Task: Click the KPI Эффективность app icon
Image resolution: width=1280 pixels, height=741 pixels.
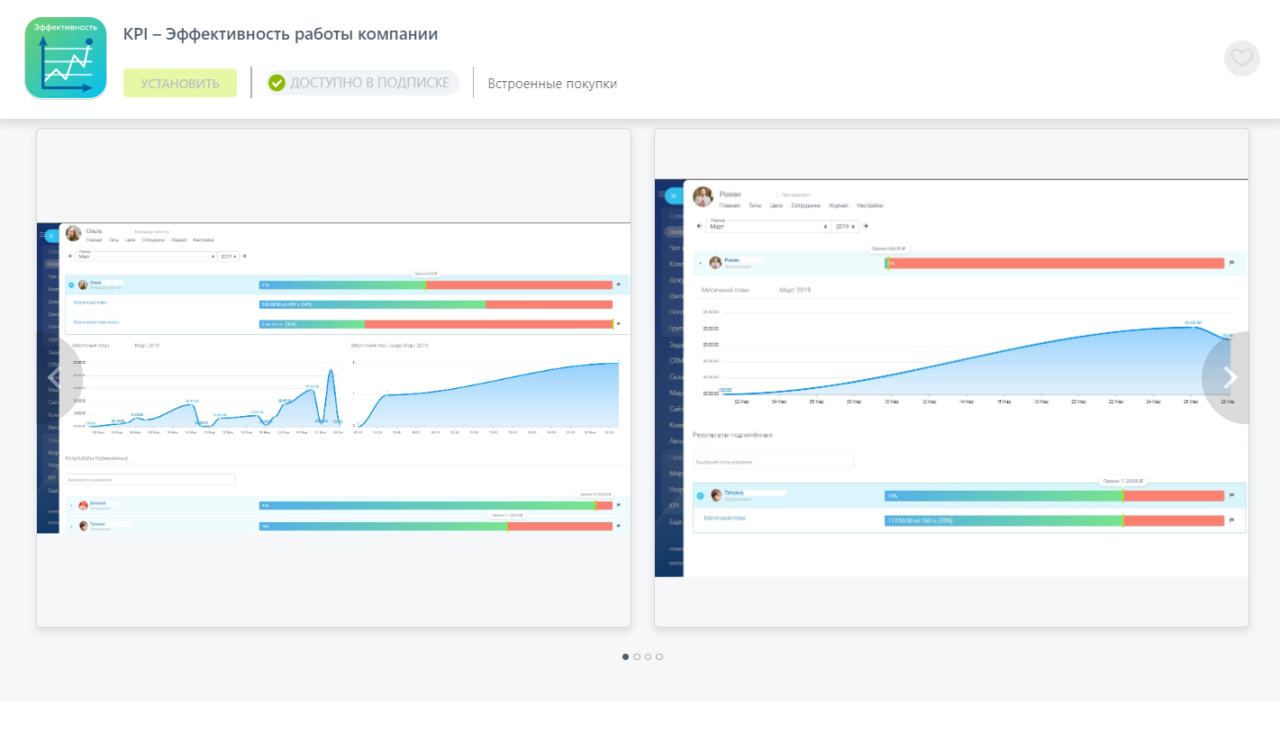Action: tap(66, 58)
